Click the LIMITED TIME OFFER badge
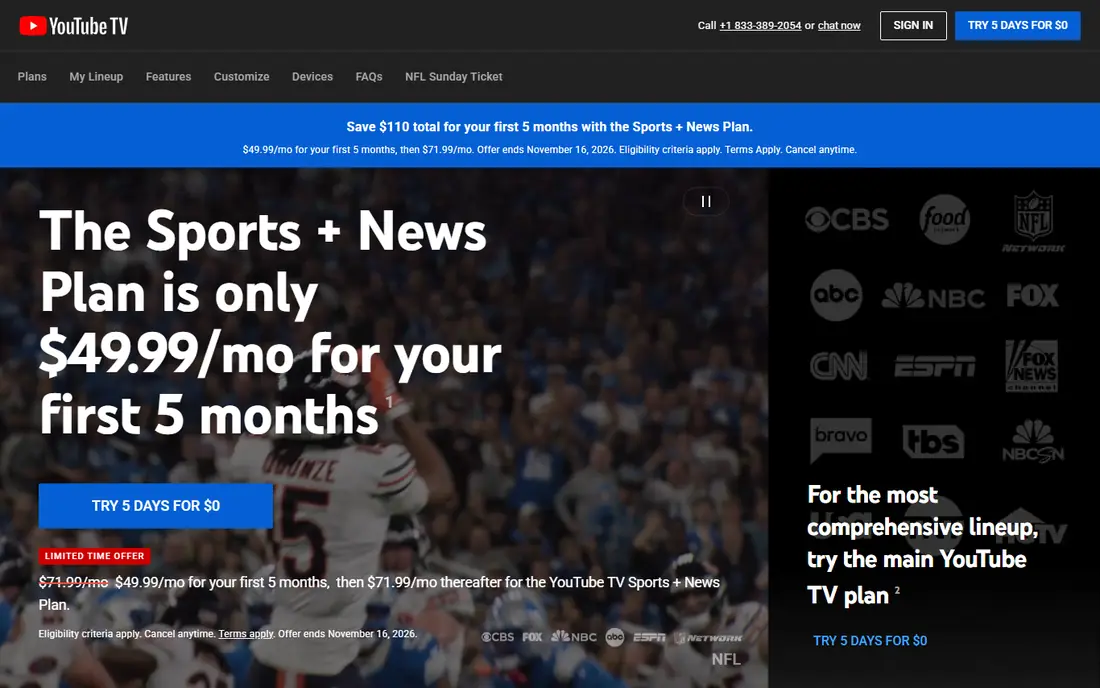 click(x=94, y=556)
